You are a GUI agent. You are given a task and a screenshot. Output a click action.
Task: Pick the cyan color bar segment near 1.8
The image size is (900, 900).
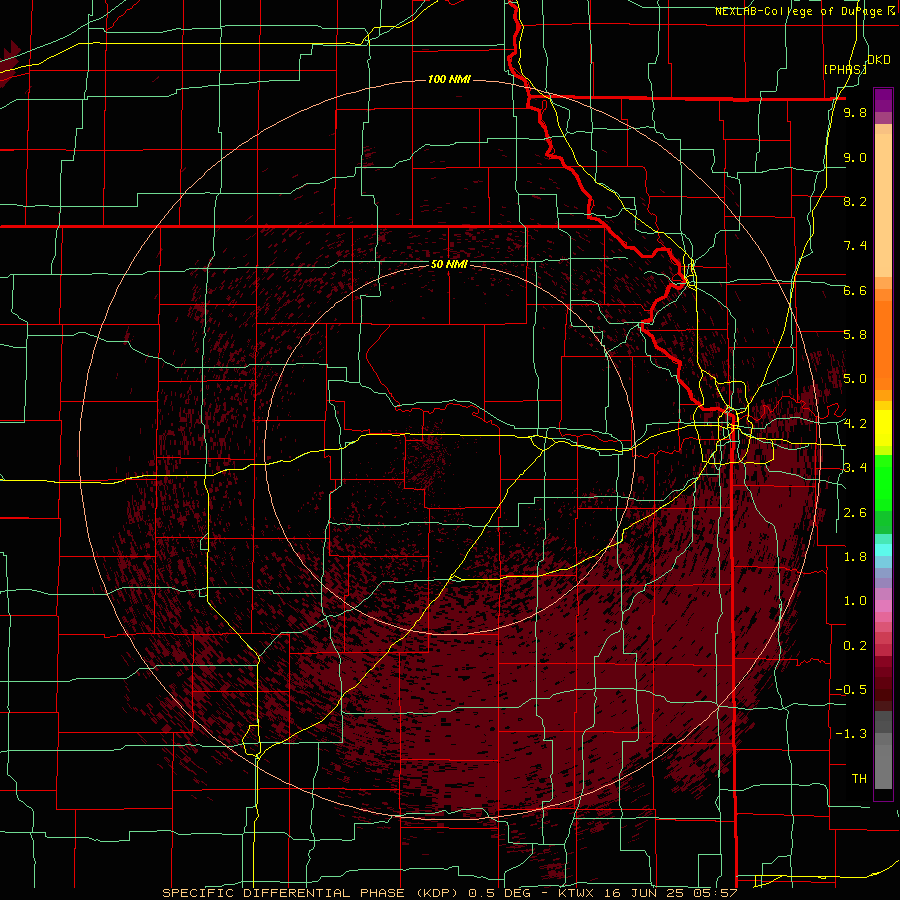pos(883,550)
